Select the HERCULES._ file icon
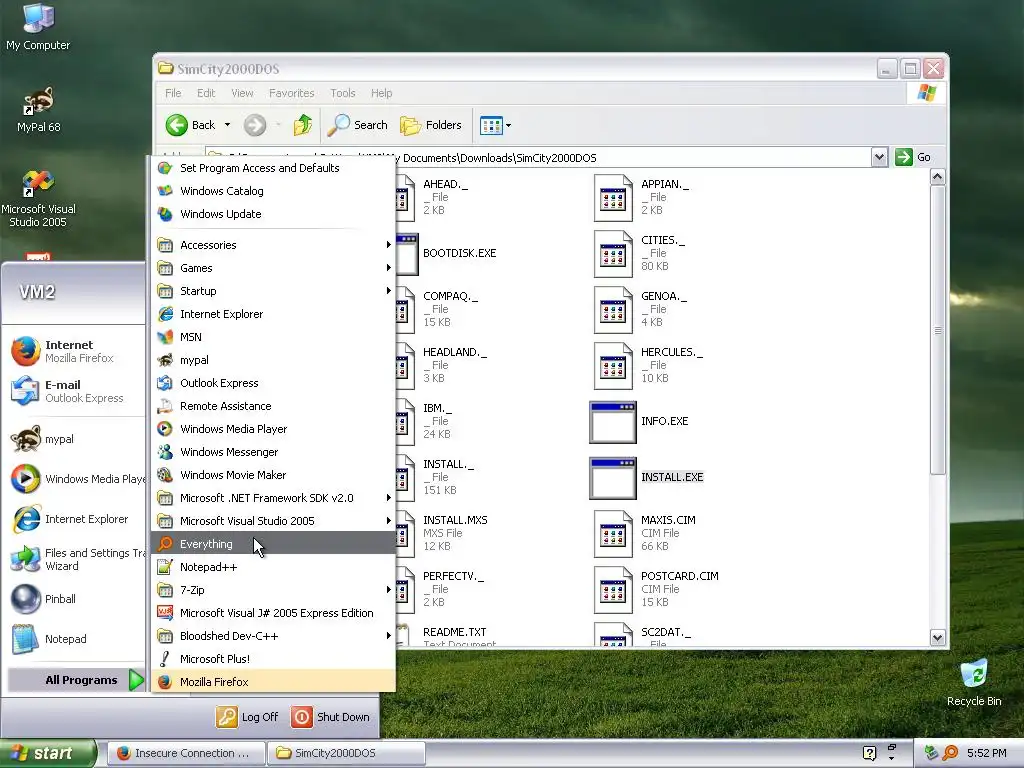This screenshot has width=1024, height=768. [613, 366]
